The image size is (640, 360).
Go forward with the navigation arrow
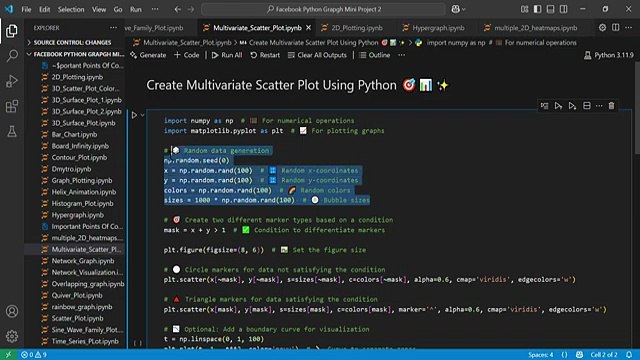point(191,9)
